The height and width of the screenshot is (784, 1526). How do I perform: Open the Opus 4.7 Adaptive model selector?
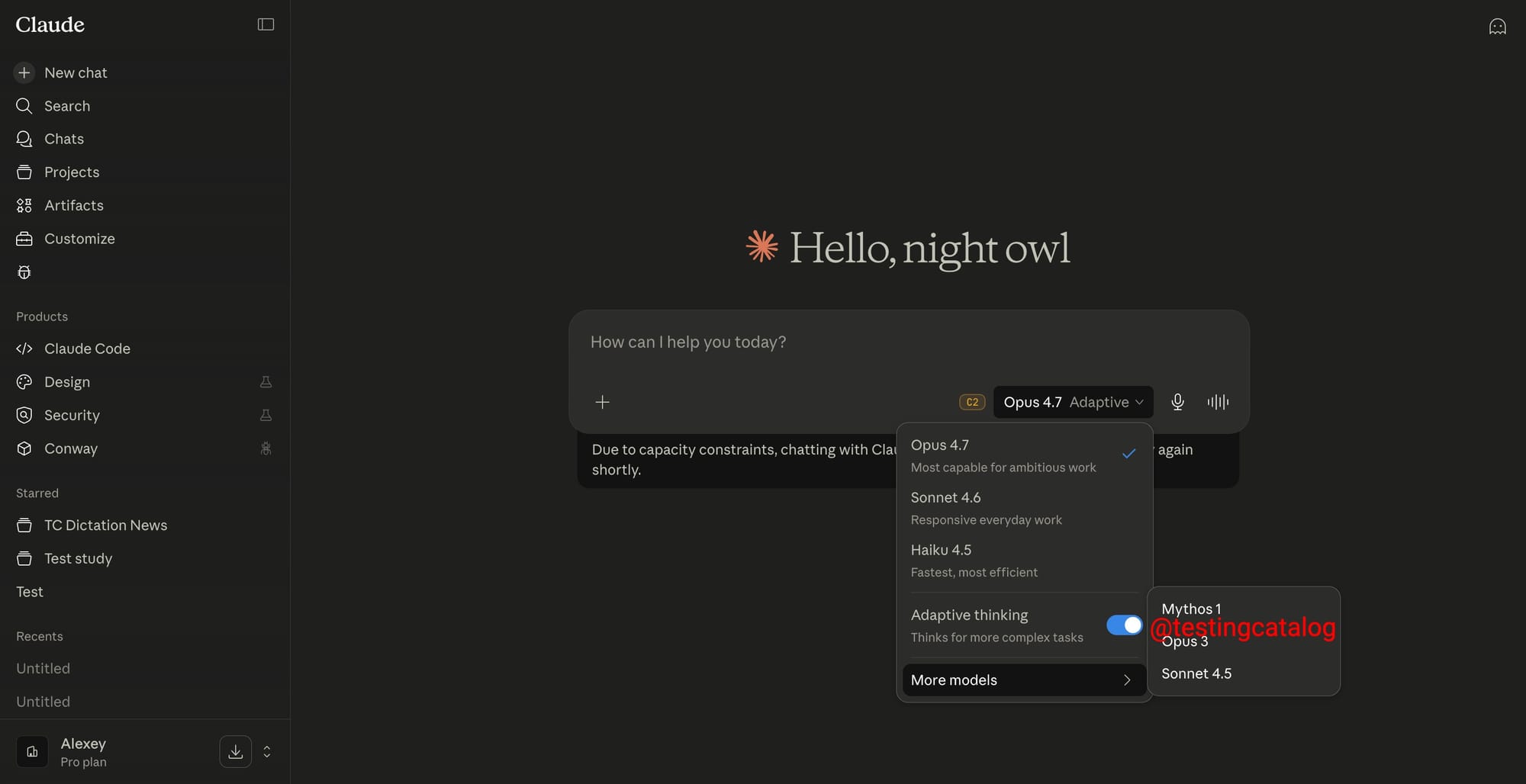[1073, 402]
